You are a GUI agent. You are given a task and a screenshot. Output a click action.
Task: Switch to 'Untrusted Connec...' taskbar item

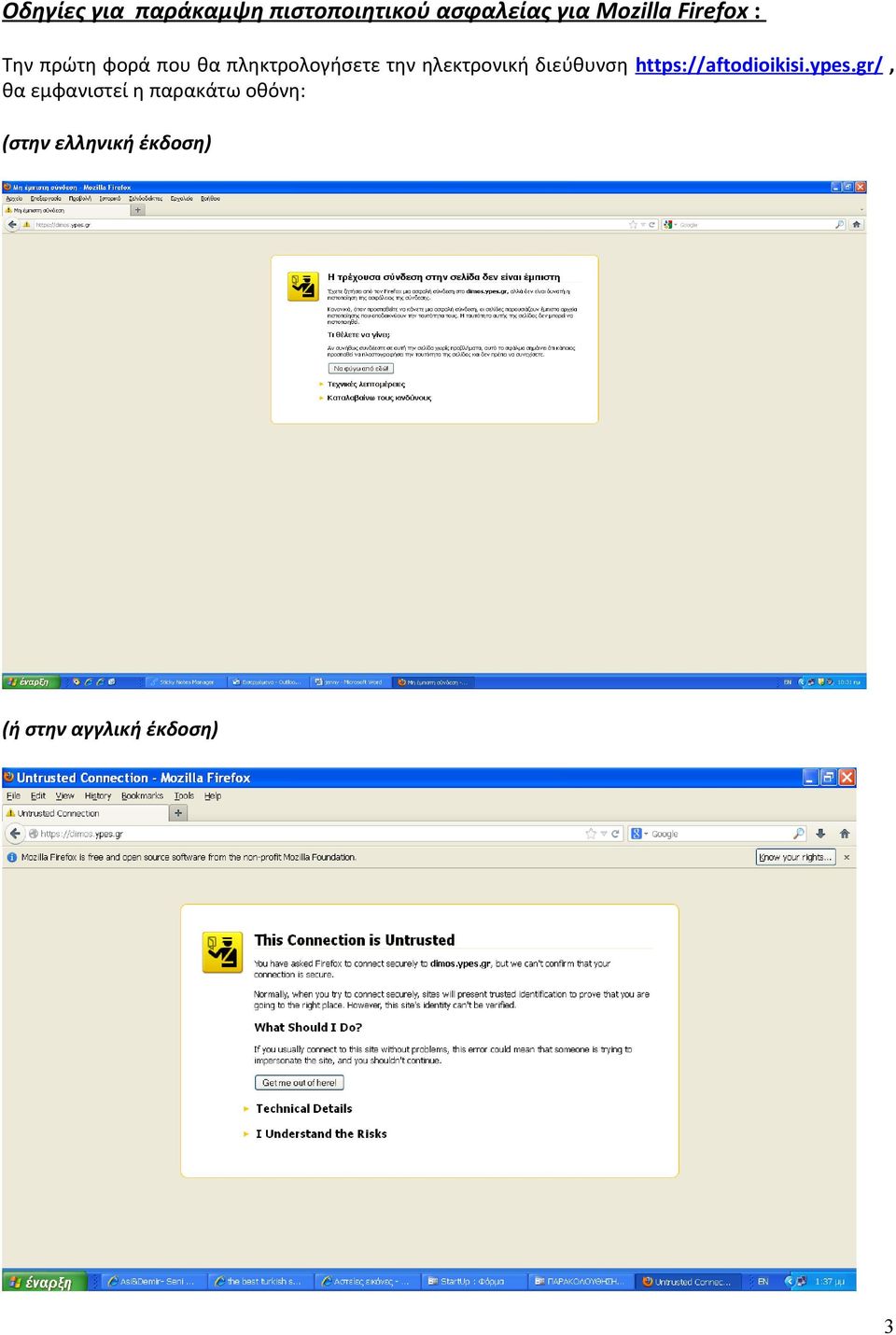[690, 1282]
